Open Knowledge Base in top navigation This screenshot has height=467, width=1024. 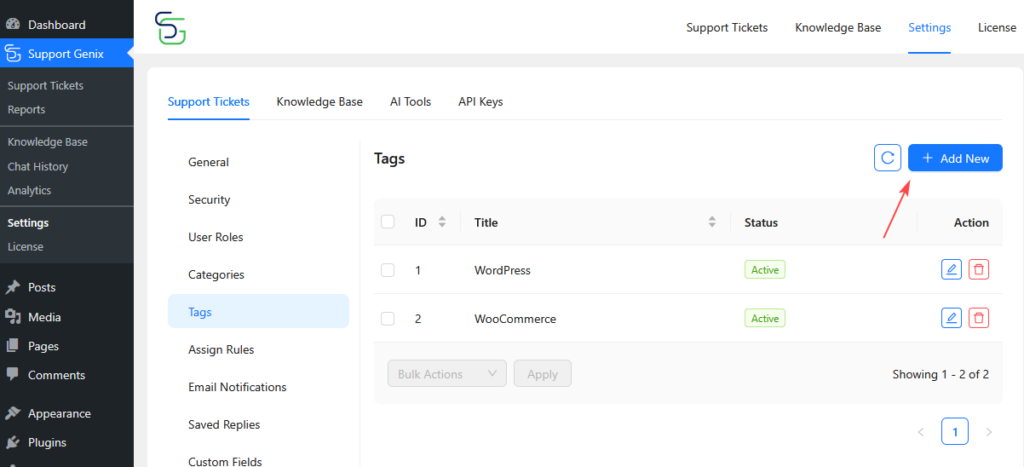838,27
